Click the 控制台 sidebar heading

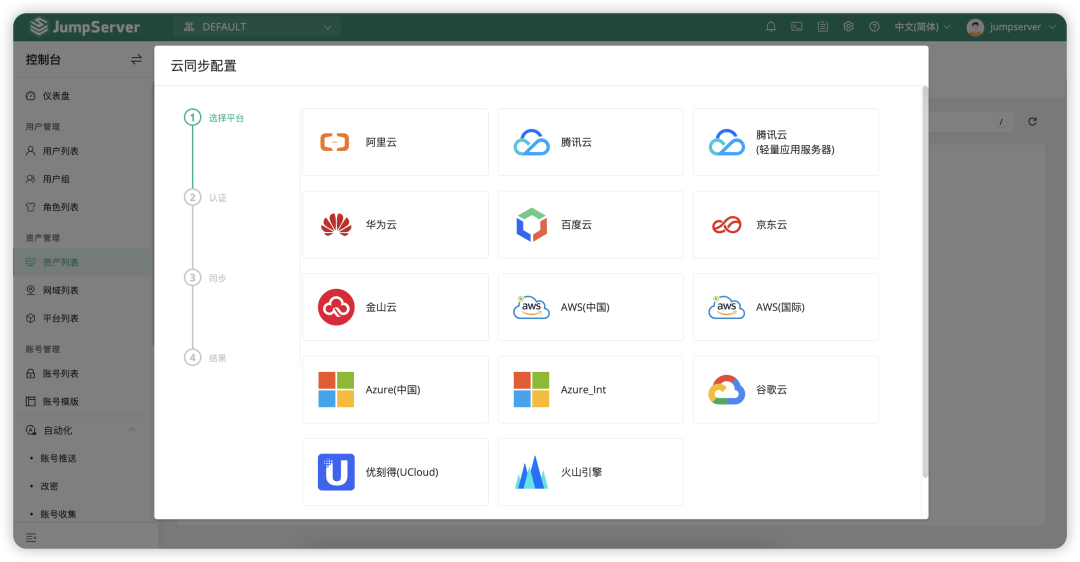click(43, 60)
